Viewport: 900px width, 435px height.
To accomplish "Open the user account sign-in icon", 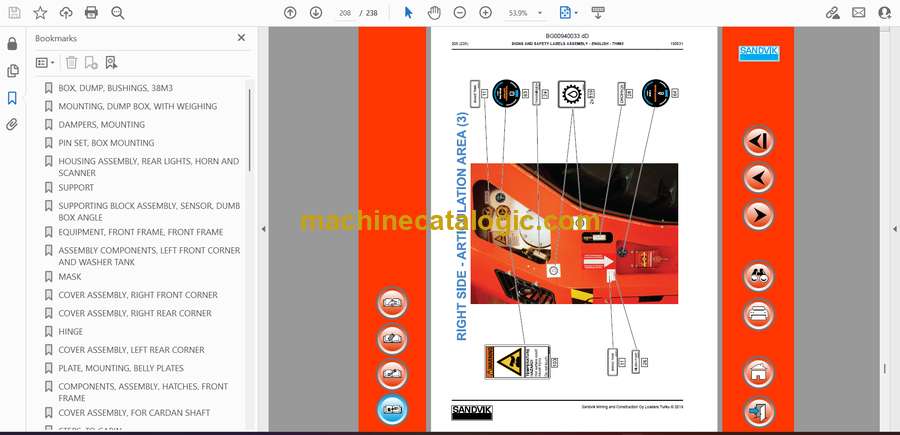I will [x=885, y=13].
